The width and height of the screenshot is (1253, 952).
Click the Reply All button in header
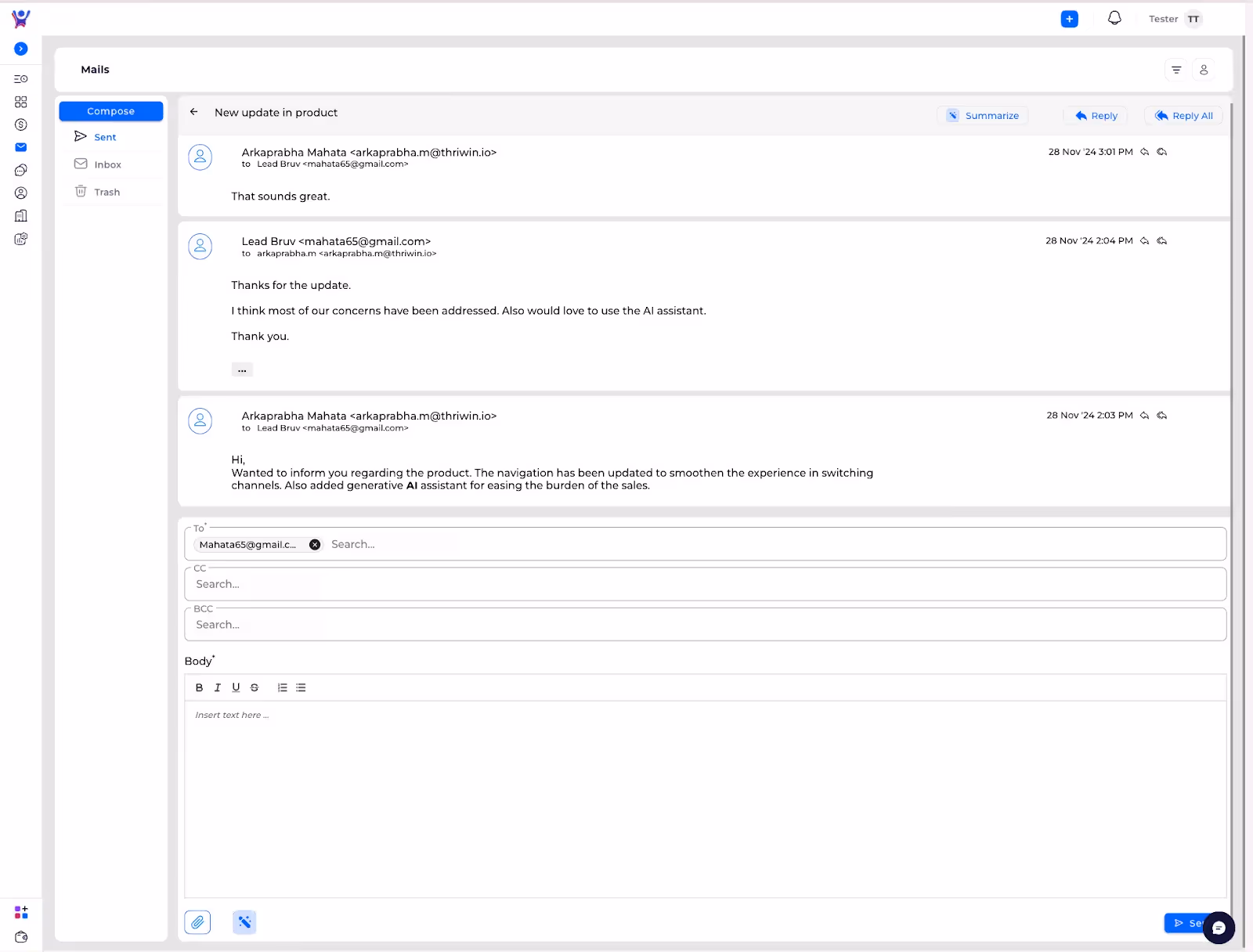click(x=1183, y=115)
